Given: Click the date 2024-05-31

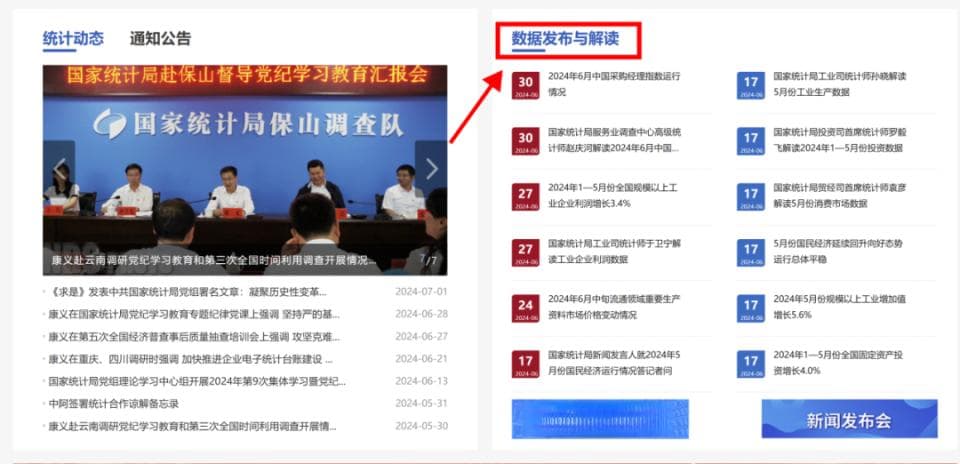Looking at the screenshot, I should [x=421, y=404].
